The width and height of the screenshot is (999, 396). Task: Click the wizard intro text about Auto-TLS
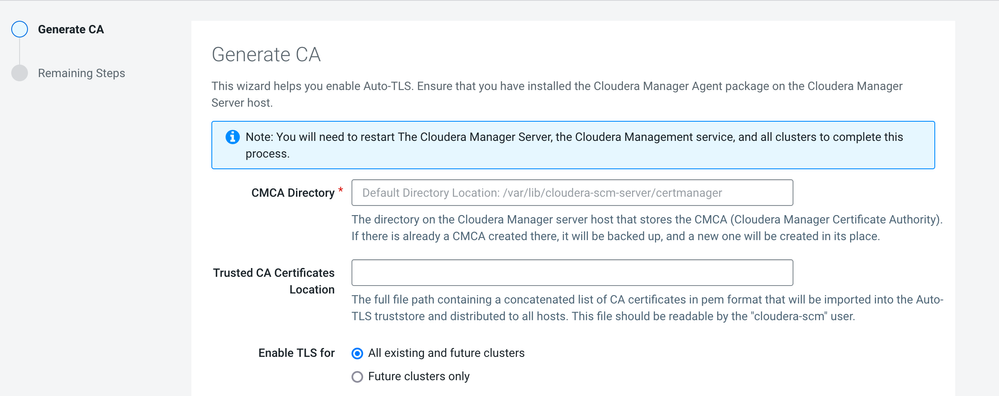point(557,94)
